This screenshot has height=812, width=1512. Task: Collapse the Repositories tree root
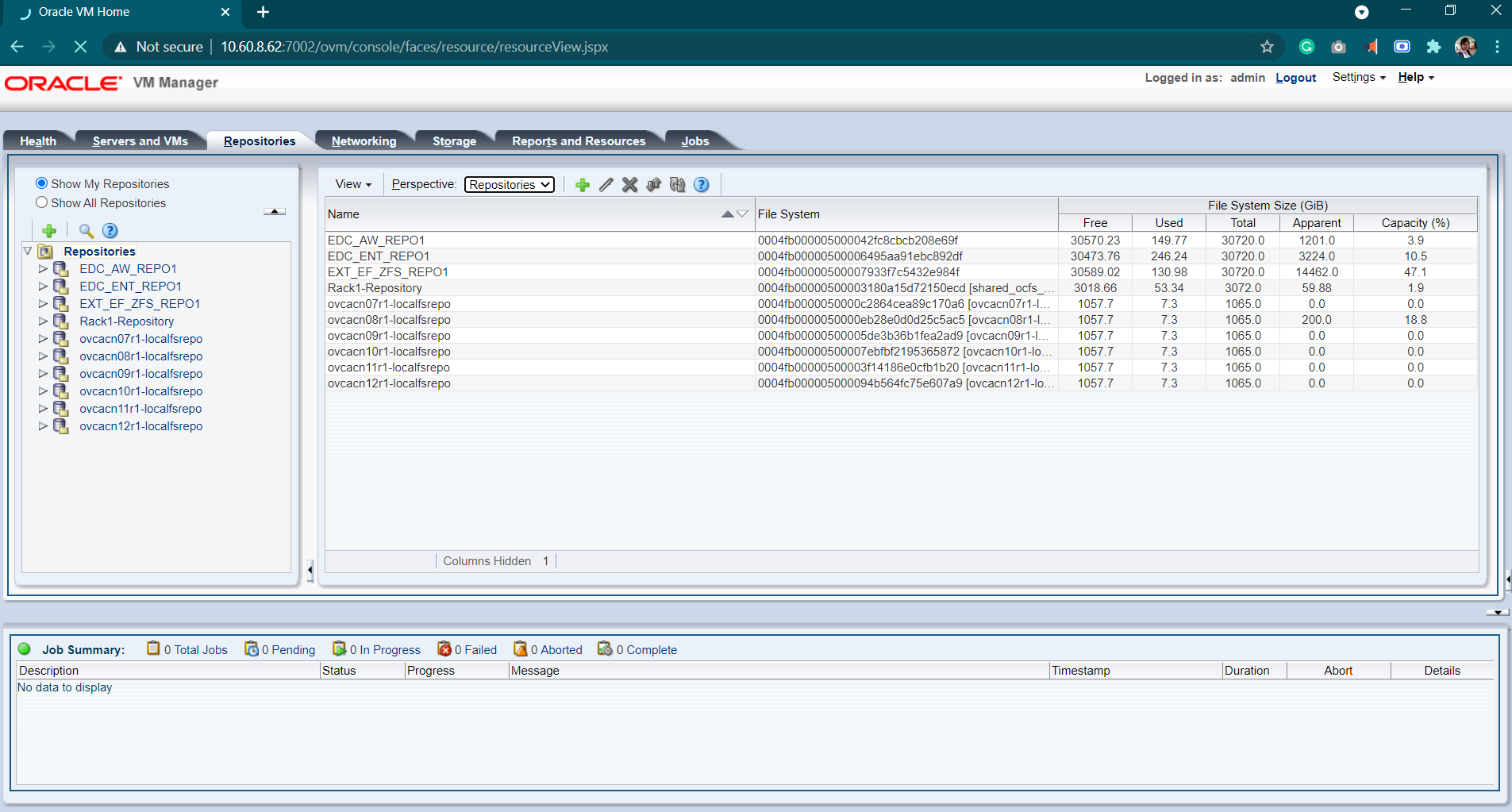[x=28, y=251]
